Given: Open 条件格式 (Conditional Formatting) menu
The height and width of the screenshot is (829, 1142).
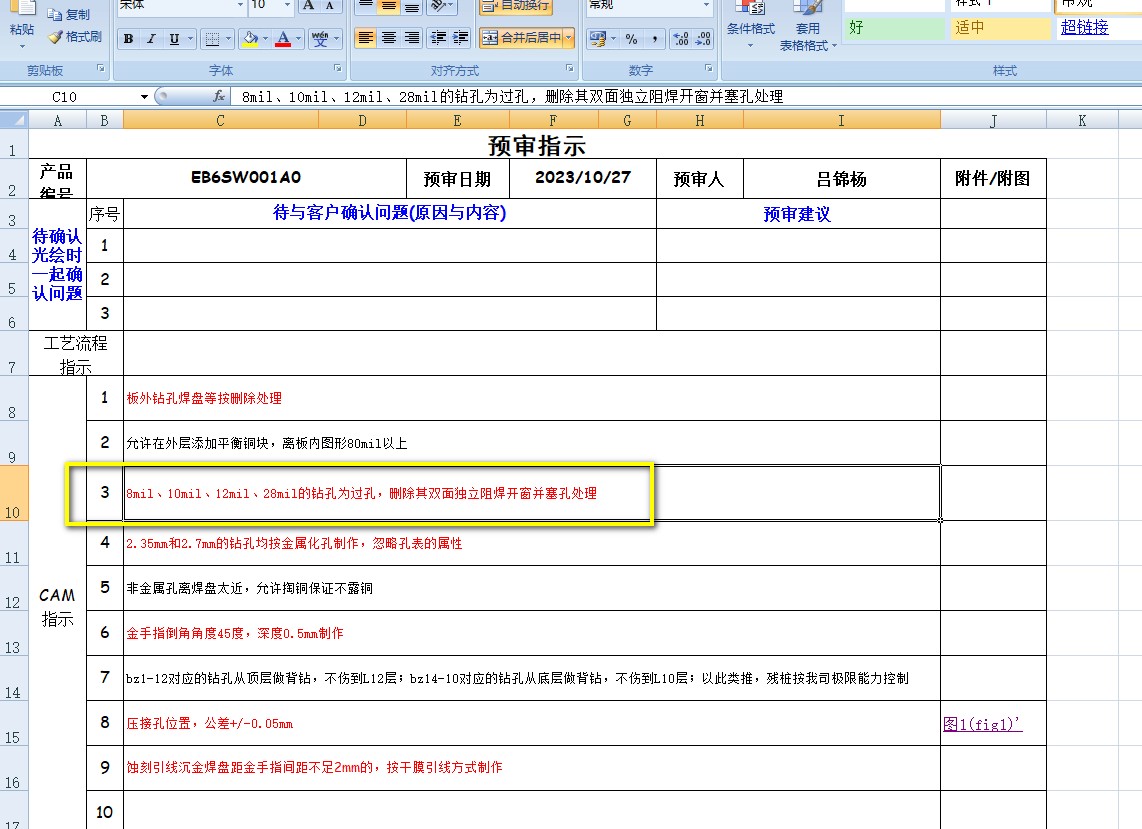Looking at the screenshot, I should (x=751, y=25).
